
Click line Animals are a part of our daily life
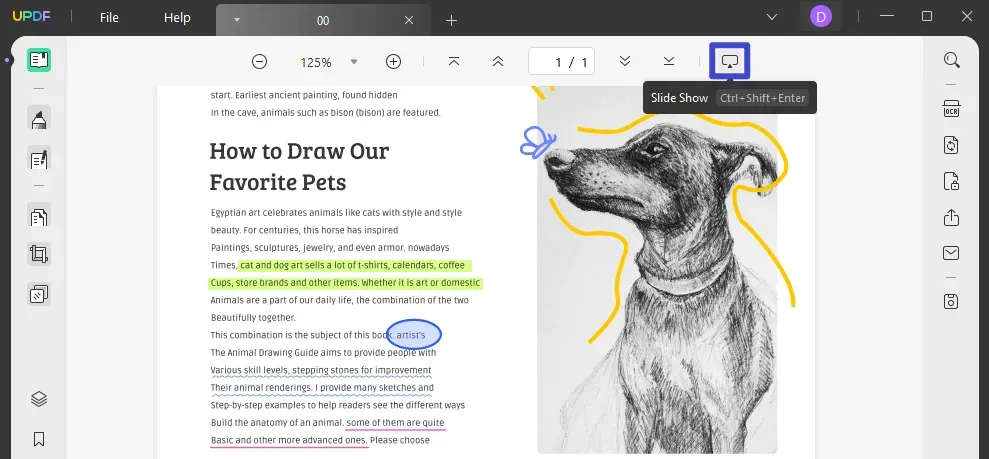click(x=339, y=300)
